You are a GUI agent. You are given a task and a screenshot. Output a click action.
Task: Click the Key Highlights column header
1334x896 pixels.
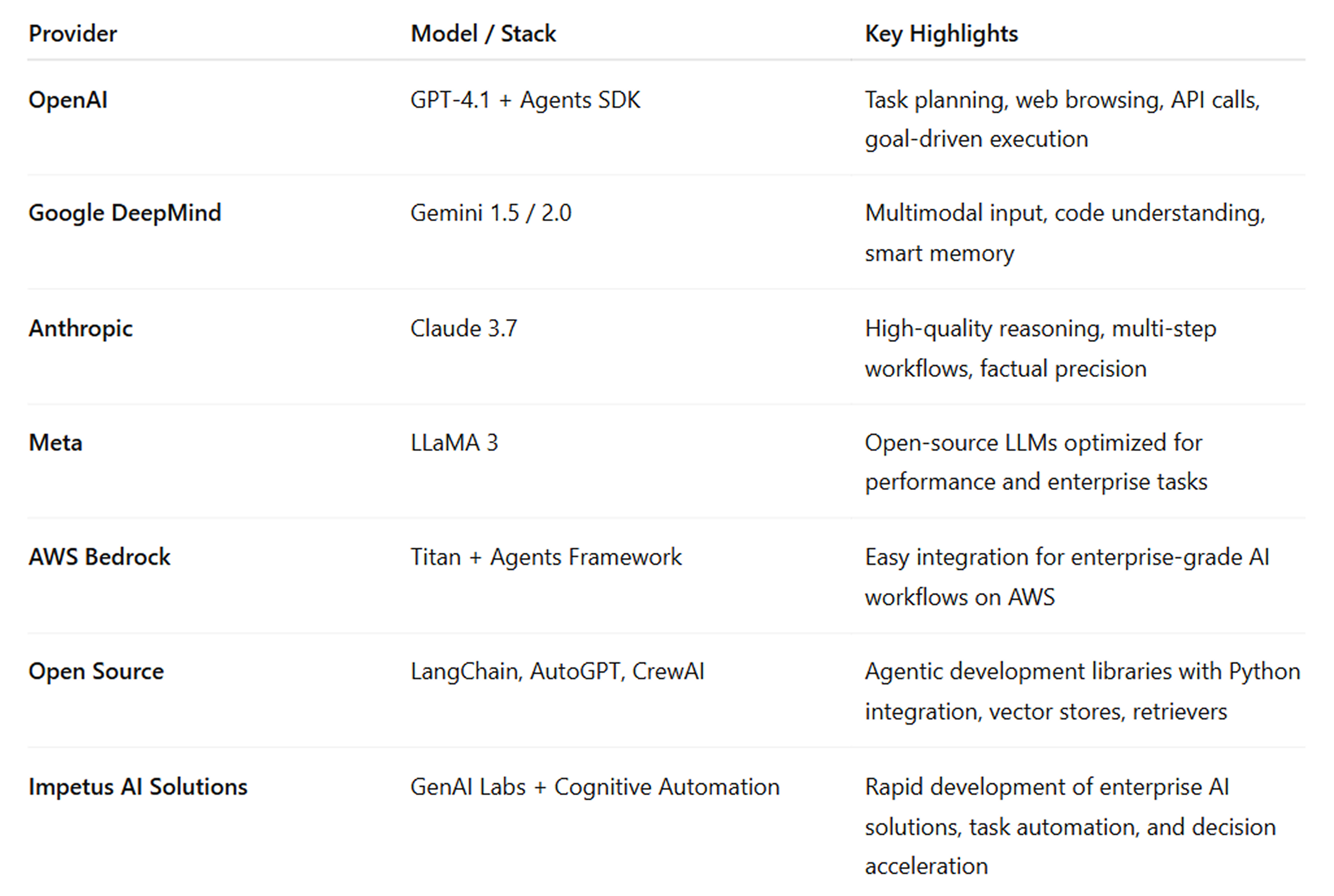tap(941, 34)
